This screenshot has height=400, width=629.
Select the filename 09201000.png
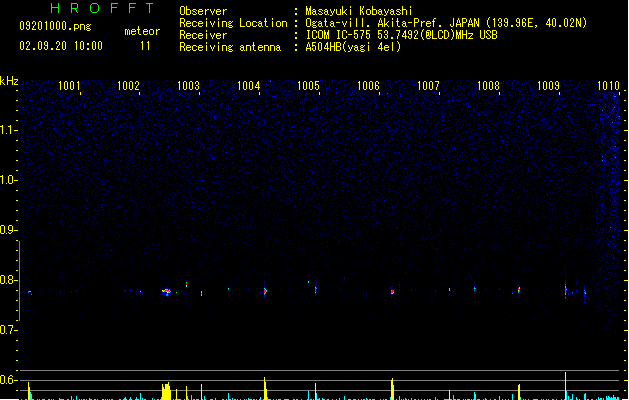pos(55,26)
